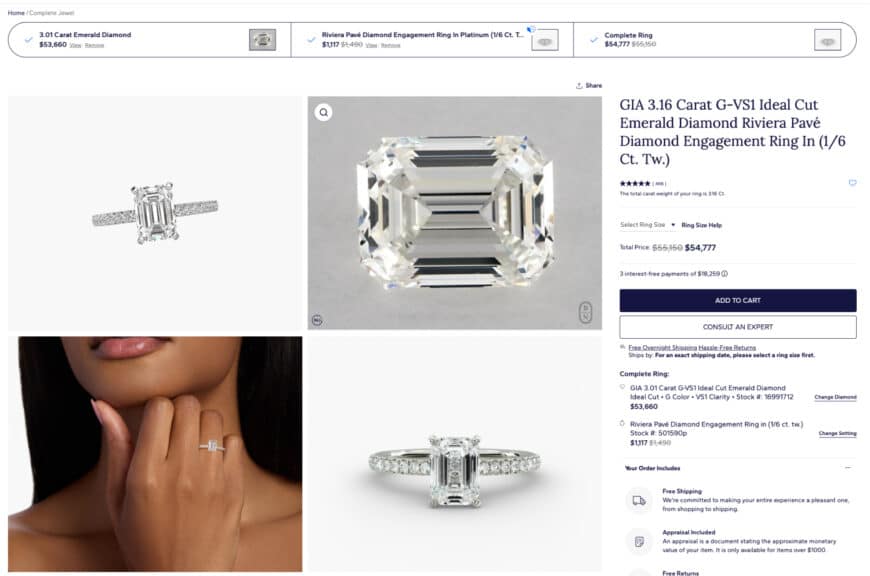
Task: Click the Change Diamond link
Action: [835, 397]
